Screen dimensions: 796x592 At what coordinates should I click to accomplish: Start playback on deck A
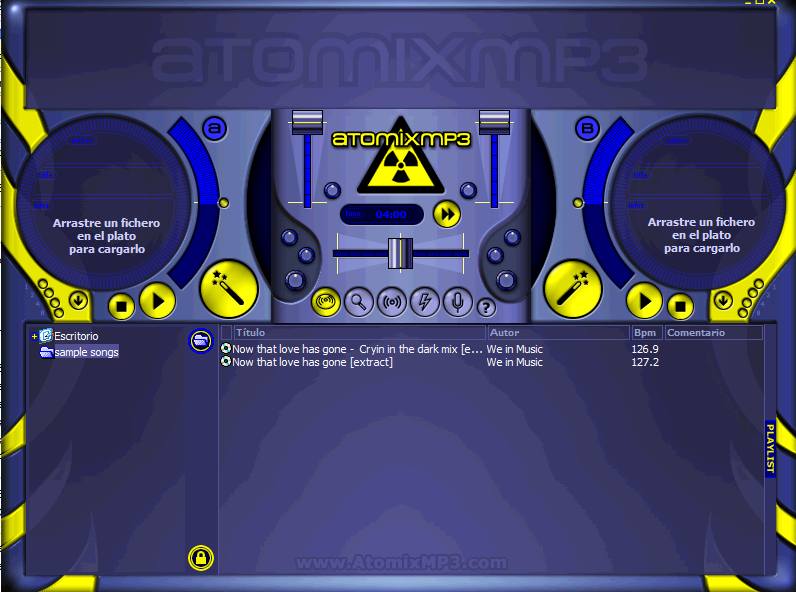pyautogui.click(x=157, y=301)
